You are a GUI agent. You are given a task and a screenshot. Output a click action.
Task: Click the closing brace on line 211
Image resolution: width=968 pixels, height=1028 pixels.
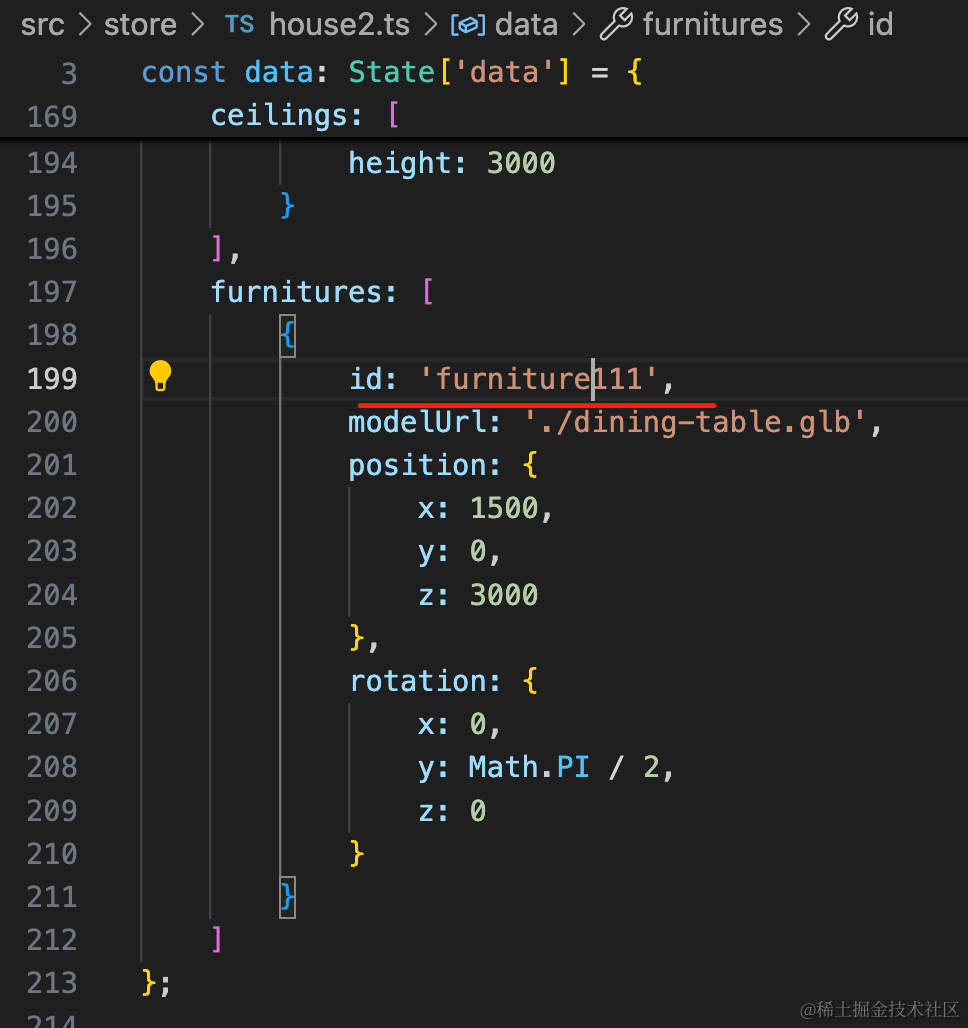click(287, 897)
